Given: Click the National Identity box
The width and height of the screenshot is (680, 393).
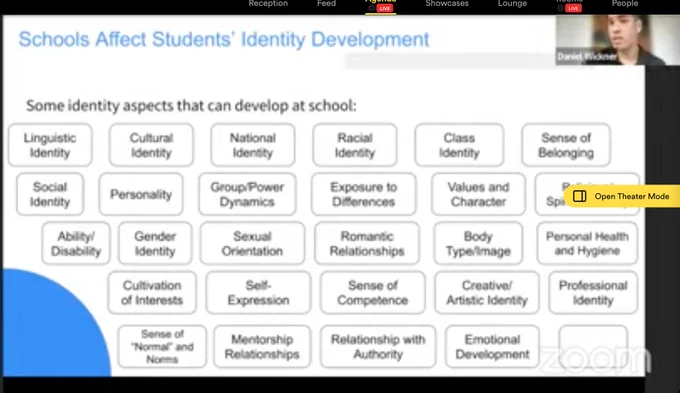Looking at the screenshot, I should click(x=253, y=145).
